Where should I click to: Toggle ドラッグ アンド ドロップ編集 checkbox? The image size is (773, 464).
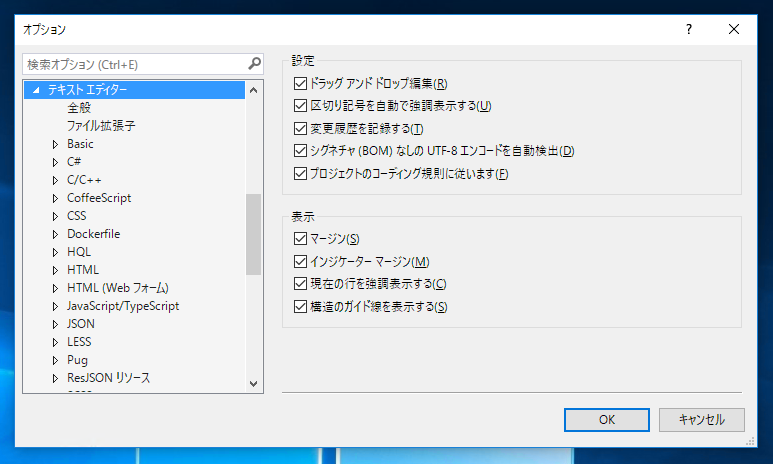pyautogui.click(x=300, y=83)
